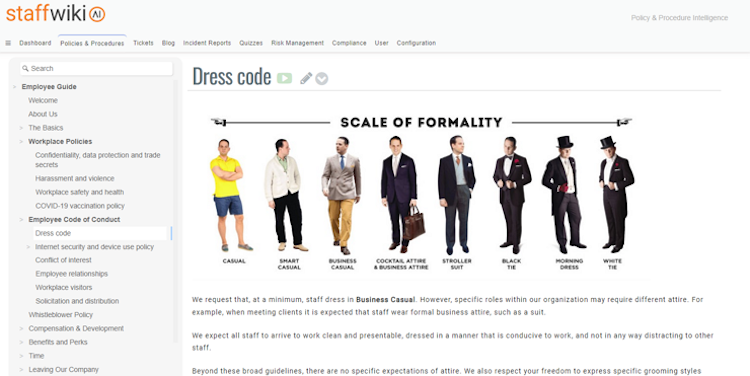Open the Risk Management tab
The width and height of the screenshot is (750, 376).
coord(298,43)
